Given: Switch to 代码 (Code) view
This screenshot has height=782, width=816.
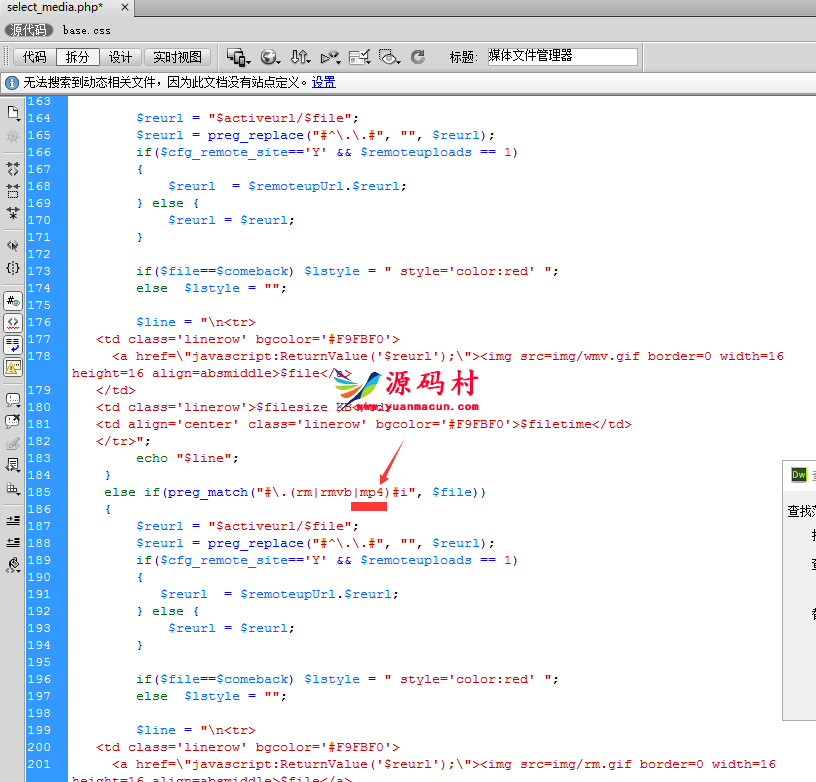Looking at the screenshot, I should click(x=34, y=57).
